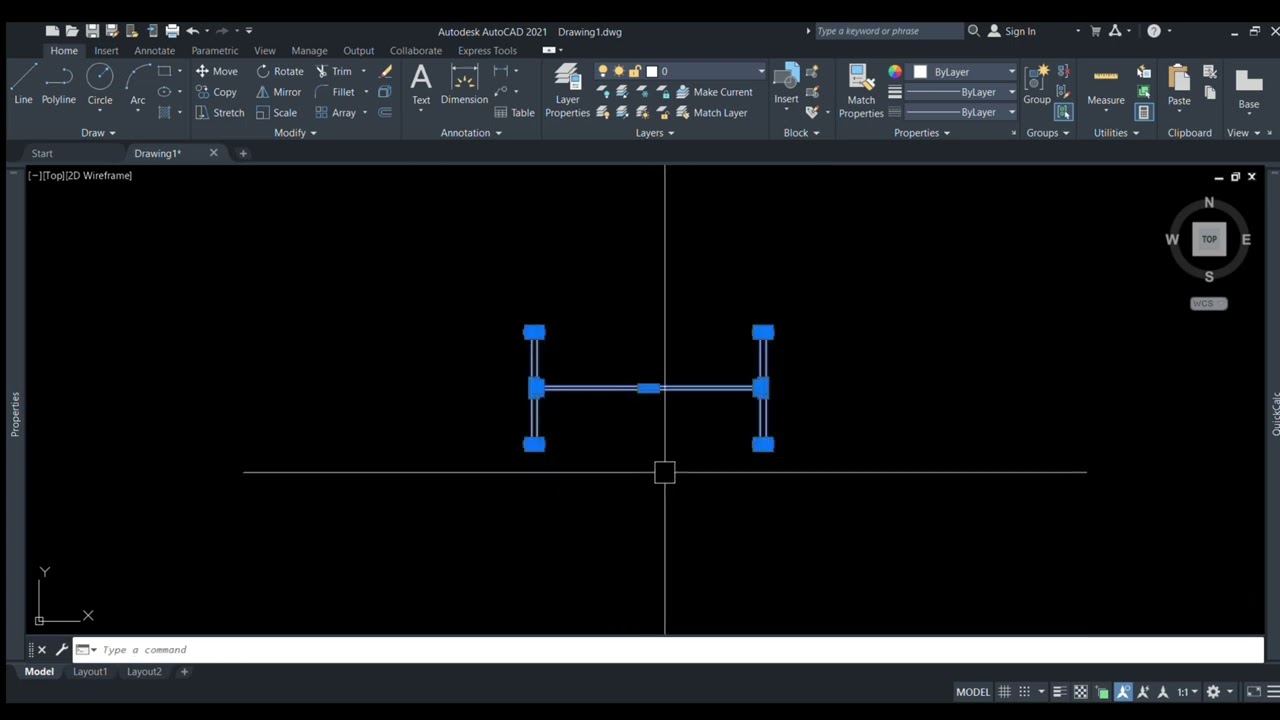Click the Save icon in quick access toolbar
This screenshot has height=720, width=1280.
(x=92, y=31)
